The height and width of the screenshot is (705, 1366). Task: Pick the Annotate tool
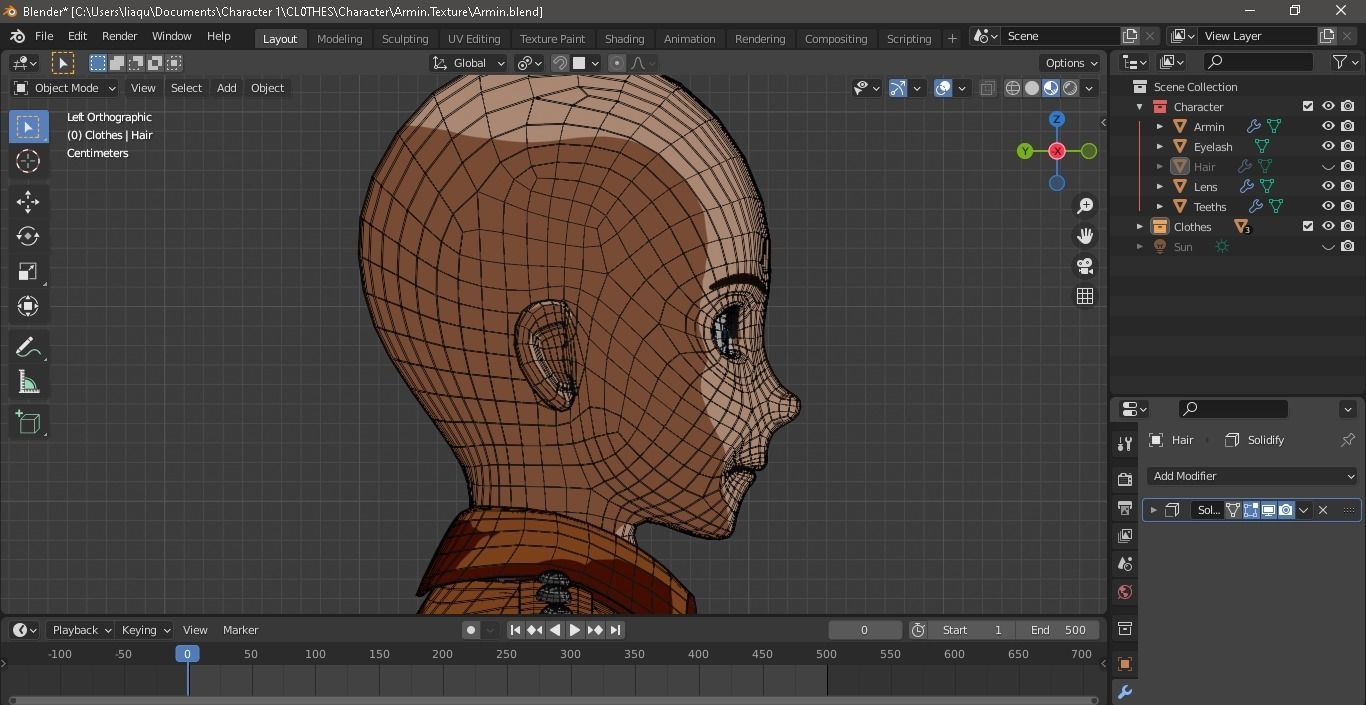point(28,346)
